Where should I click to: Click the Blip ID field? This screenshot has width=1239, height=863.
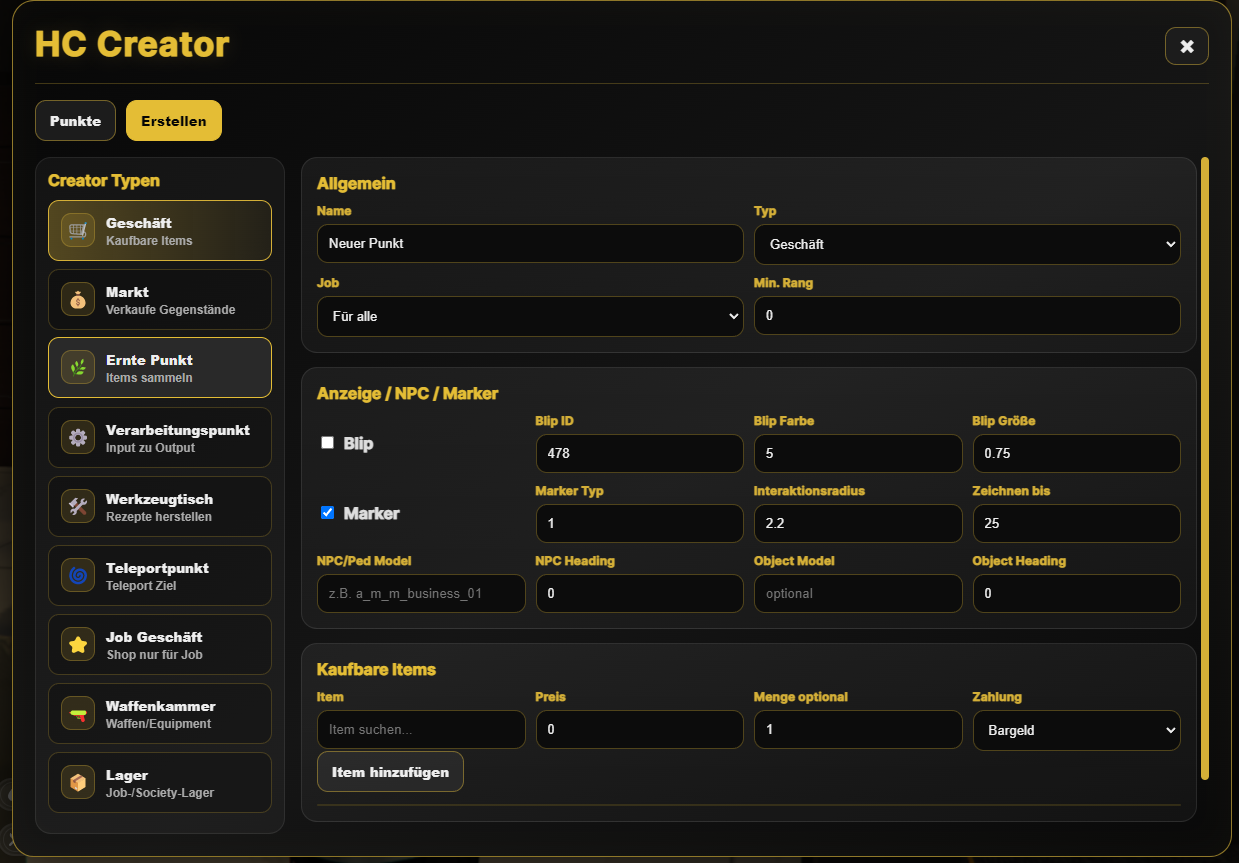tap(640, 453)
